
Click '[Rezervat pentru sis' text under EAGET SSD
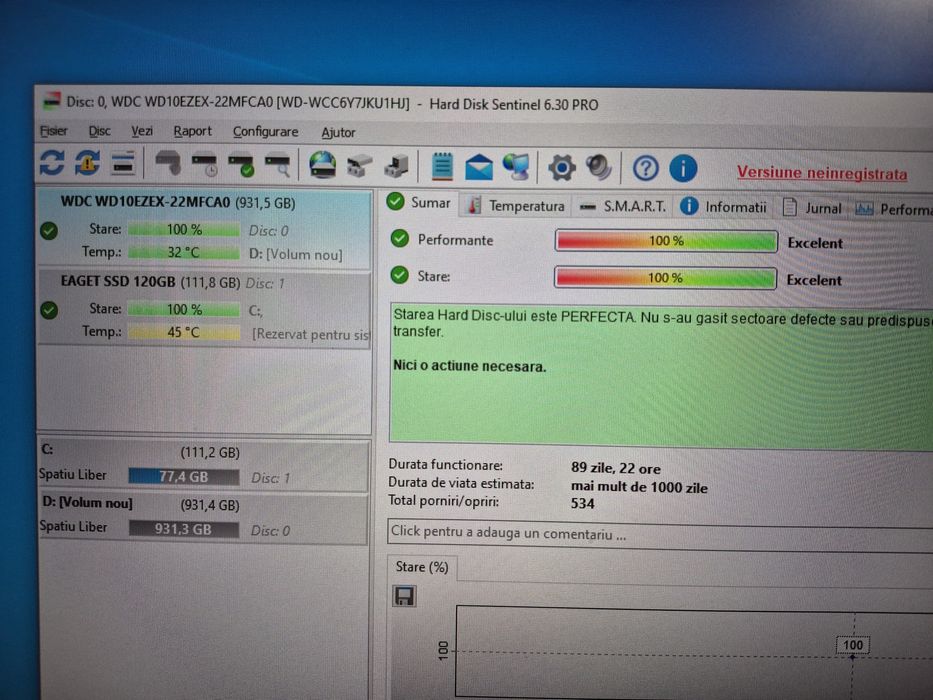[311, 335]
